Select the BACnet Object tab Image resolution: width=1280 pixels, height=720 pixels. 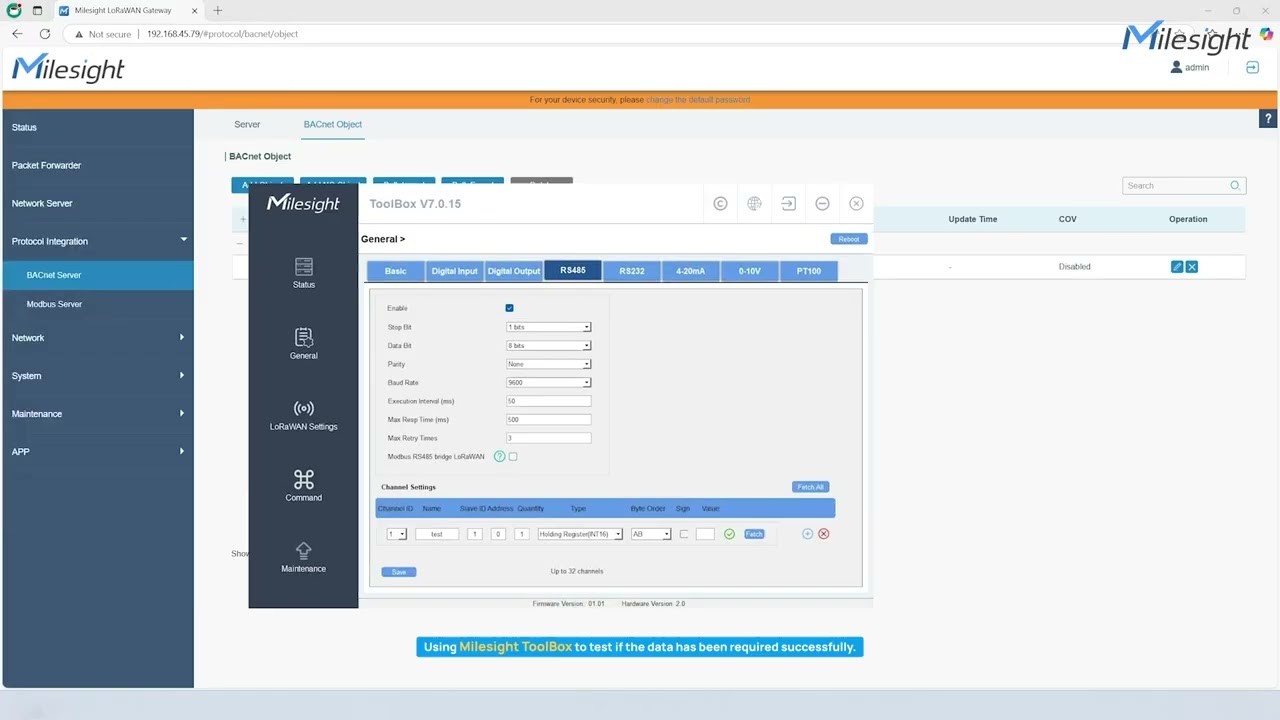(333, 125)
